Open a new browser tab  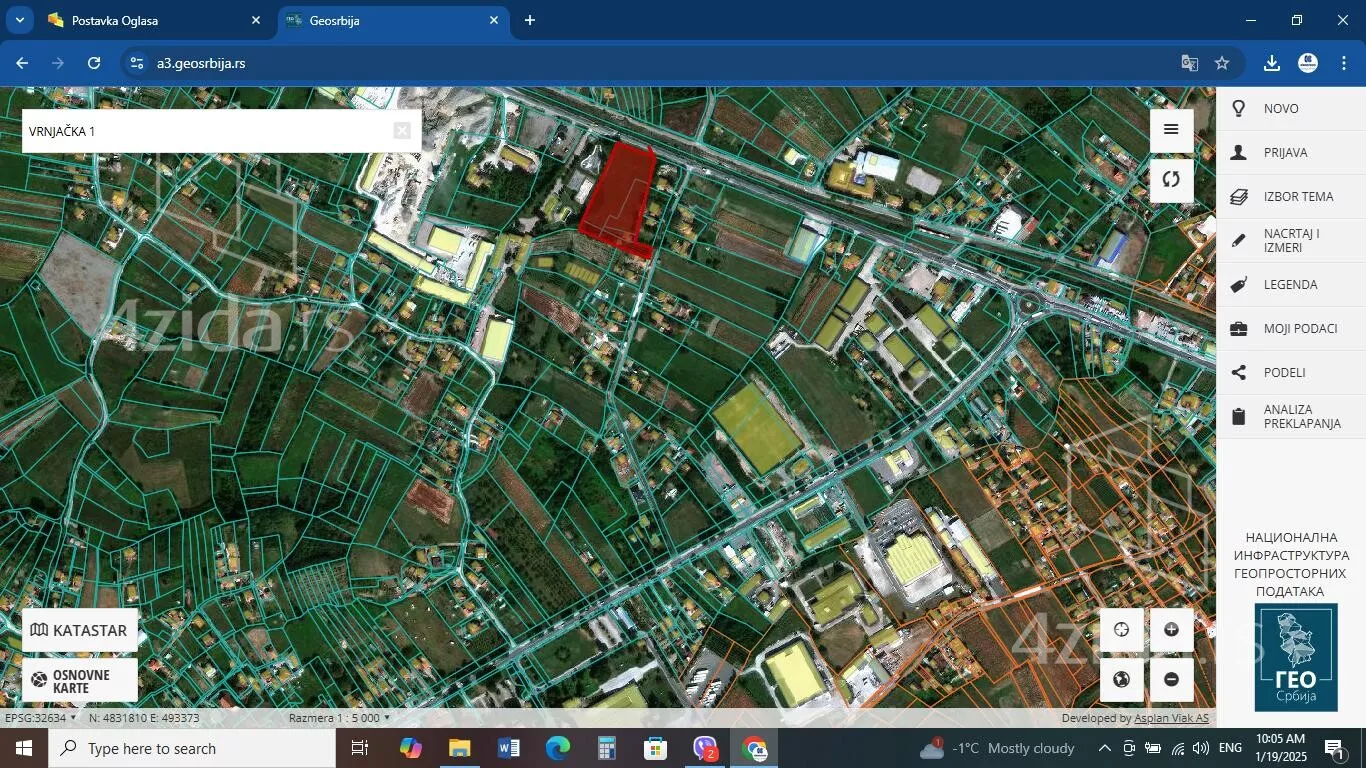[530, 20]
